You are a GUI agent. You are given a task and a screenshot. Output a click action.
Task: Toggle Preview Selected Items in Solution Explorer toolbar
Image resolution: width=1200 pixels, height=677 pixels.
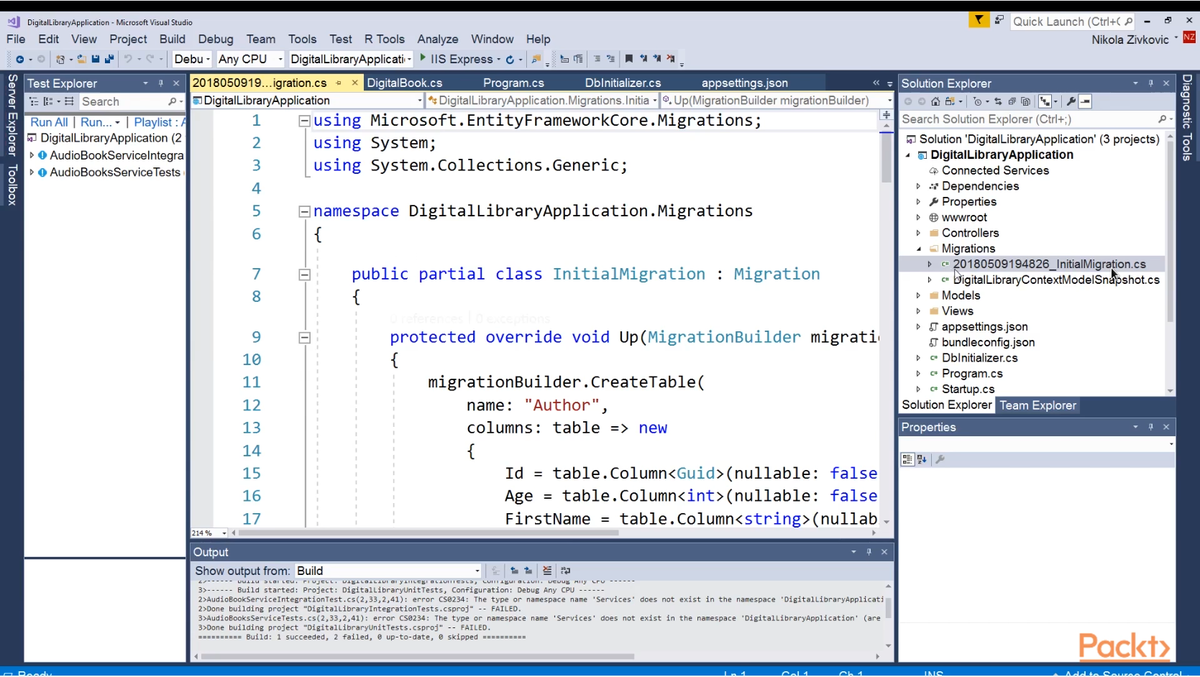coord(1085,101)
